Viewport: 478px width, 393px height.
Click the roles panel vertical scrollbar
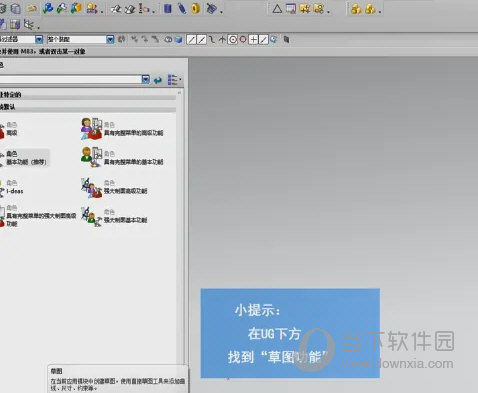[x=180, y=227]
